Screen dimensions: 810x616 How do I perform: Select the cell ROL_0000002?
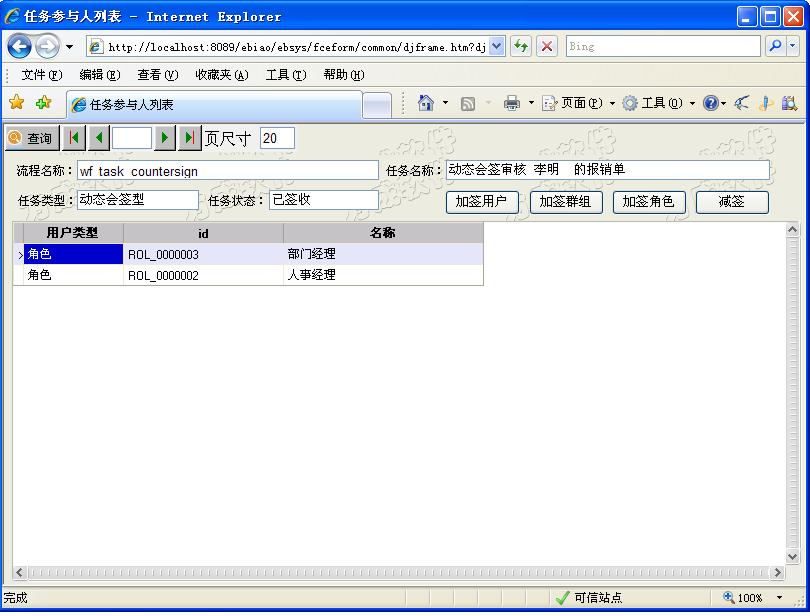pos(203,275)
